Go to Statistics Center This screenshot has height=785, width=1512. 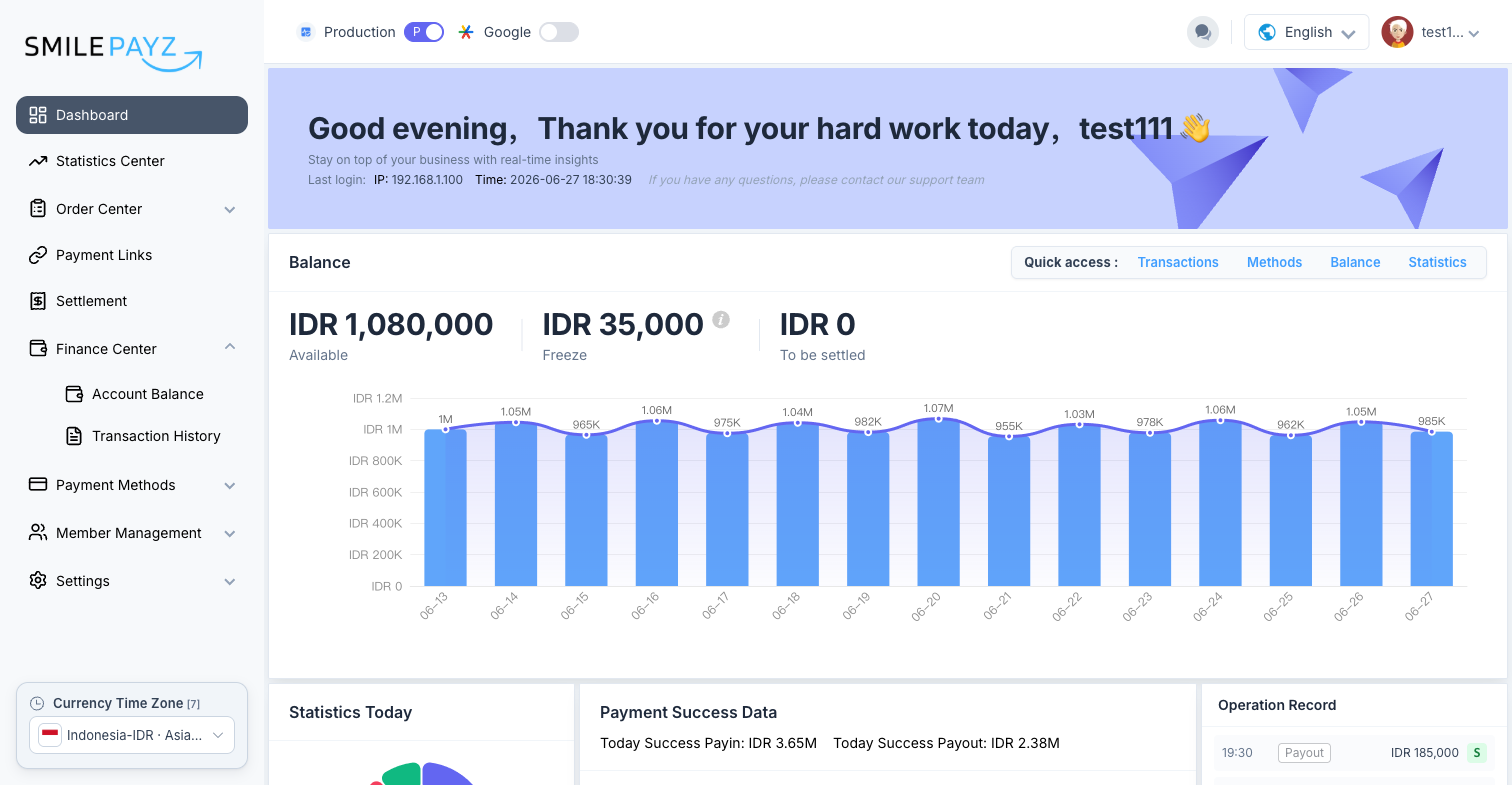tap(132, 161)
